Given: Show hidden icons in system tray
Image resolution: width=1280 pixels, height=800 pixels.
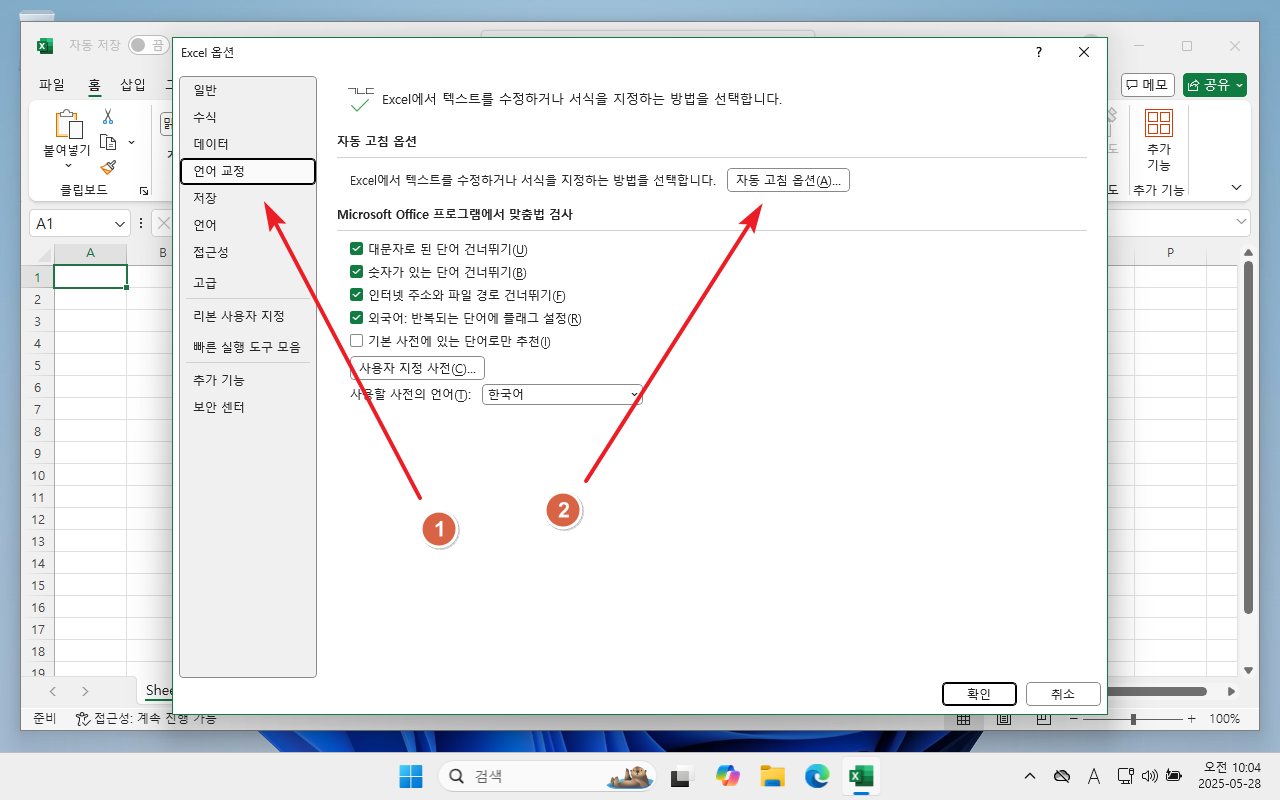Looking at the screenshot, I should [x=1030, y=776].
